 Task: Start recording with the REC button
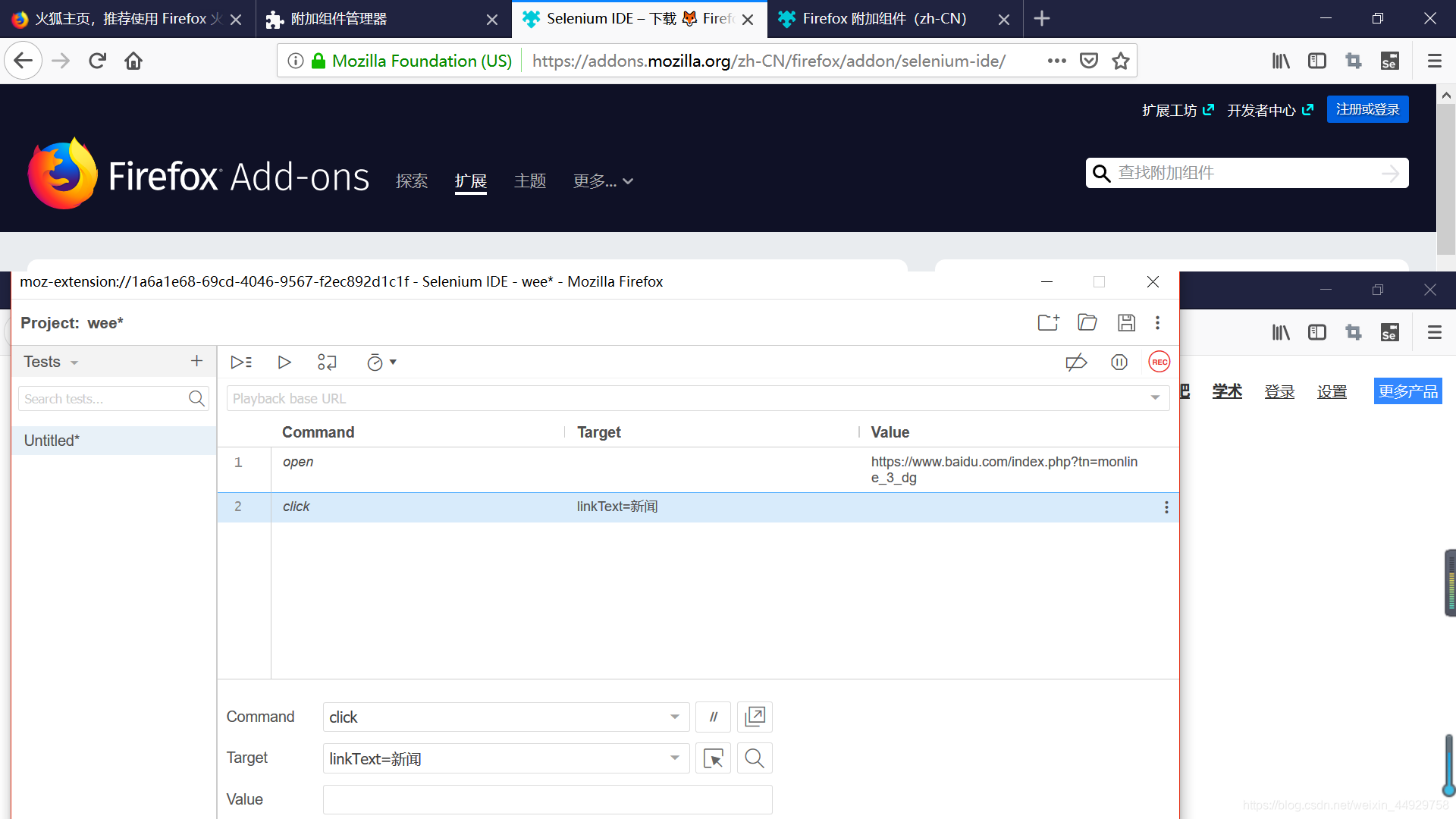click(x=1159, y=362)
